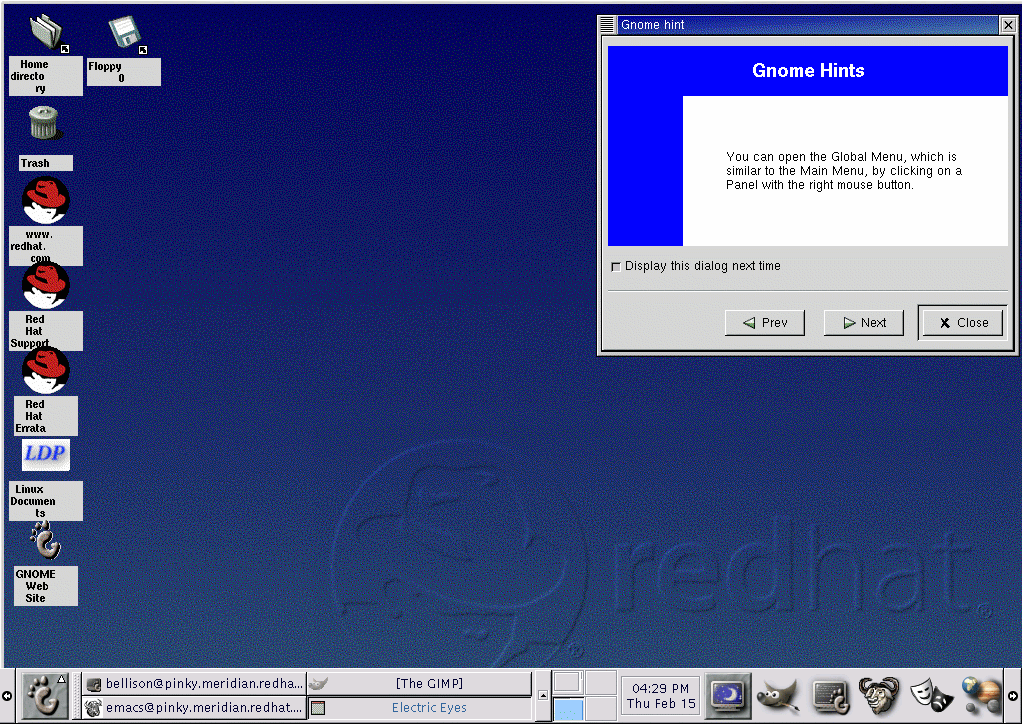Switch to the Electric Eyes task
The width and height of the screenshot is (1022, 724).
[x=419, y=708]
